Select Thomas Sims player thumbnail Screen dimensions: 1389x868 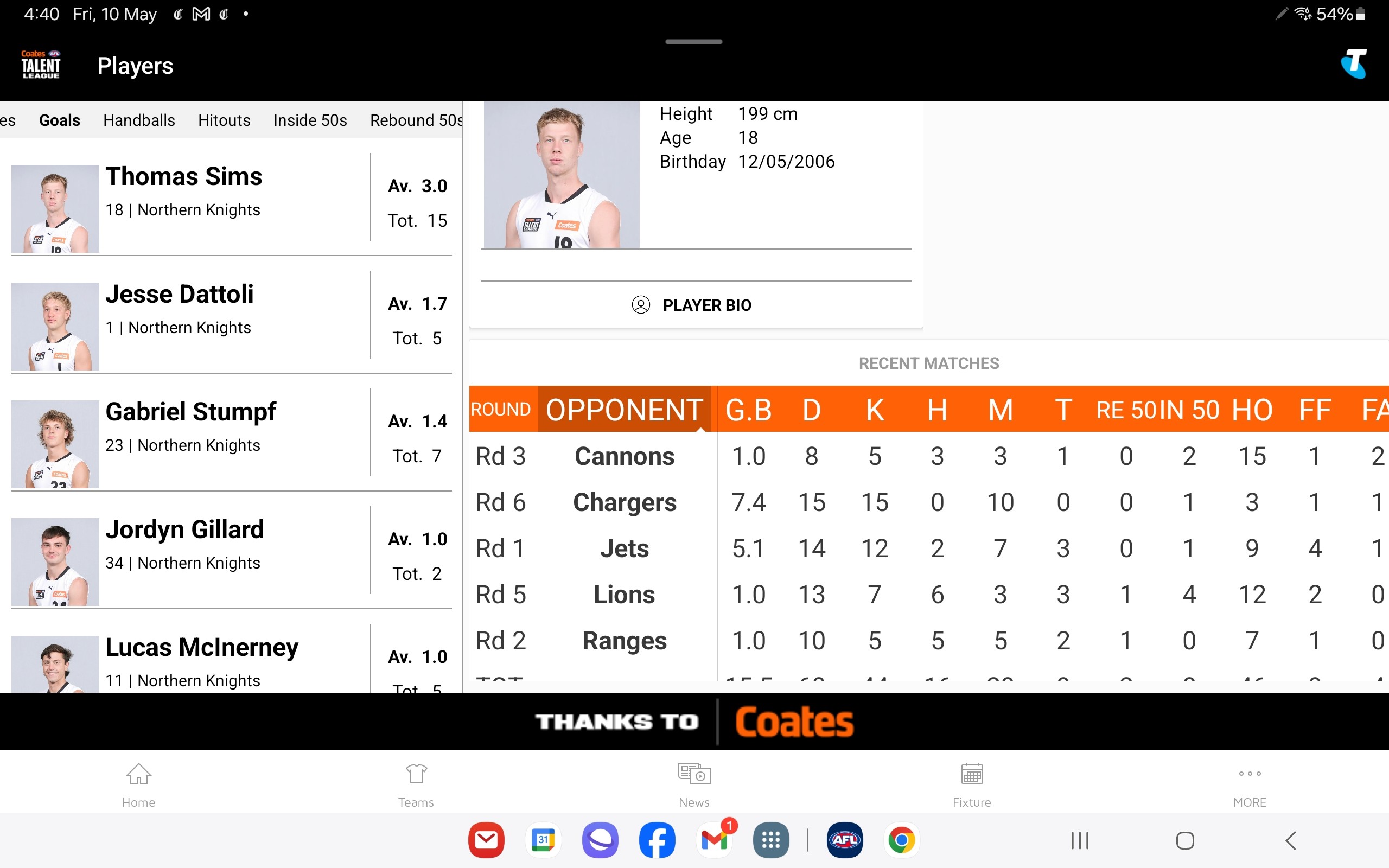(54, 207)
